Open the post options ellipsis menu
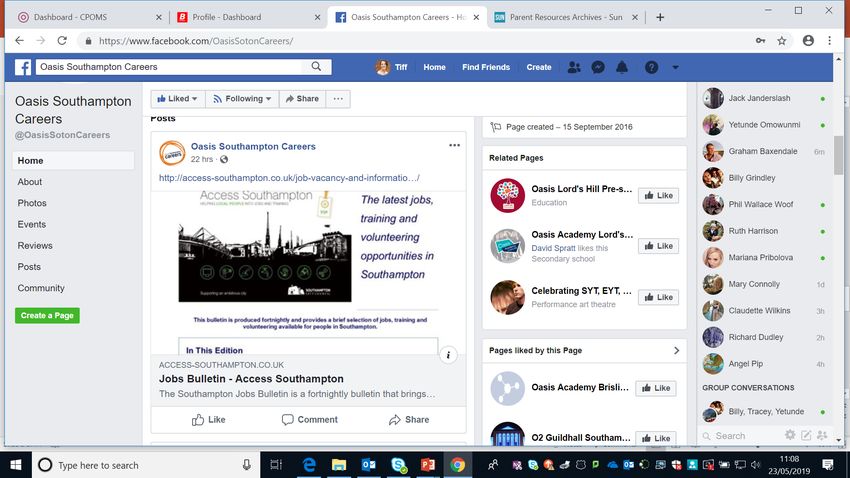Screen dimensions: 850x478 (x=454, y=145)
